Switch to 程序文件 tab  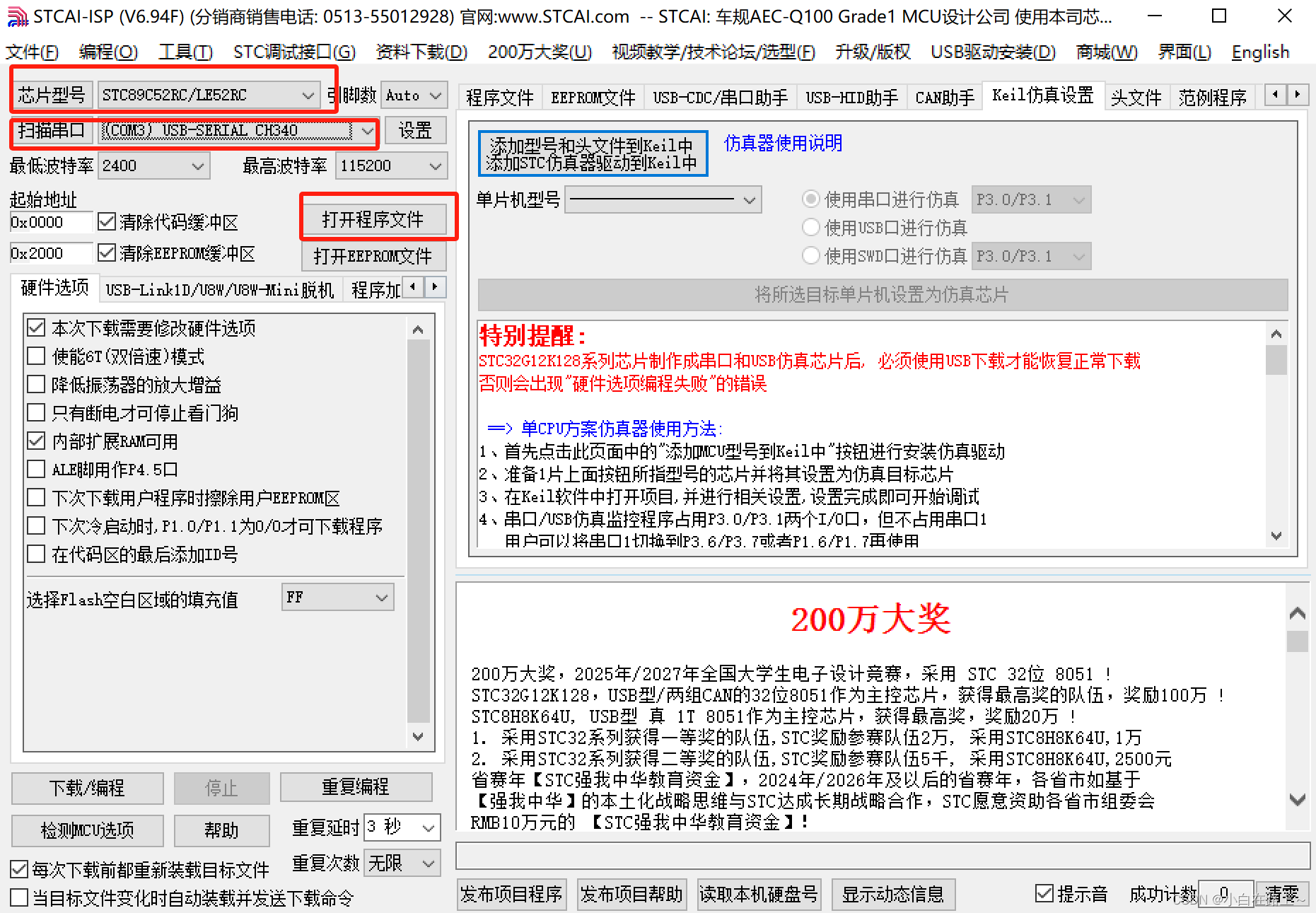pos(500,98)
